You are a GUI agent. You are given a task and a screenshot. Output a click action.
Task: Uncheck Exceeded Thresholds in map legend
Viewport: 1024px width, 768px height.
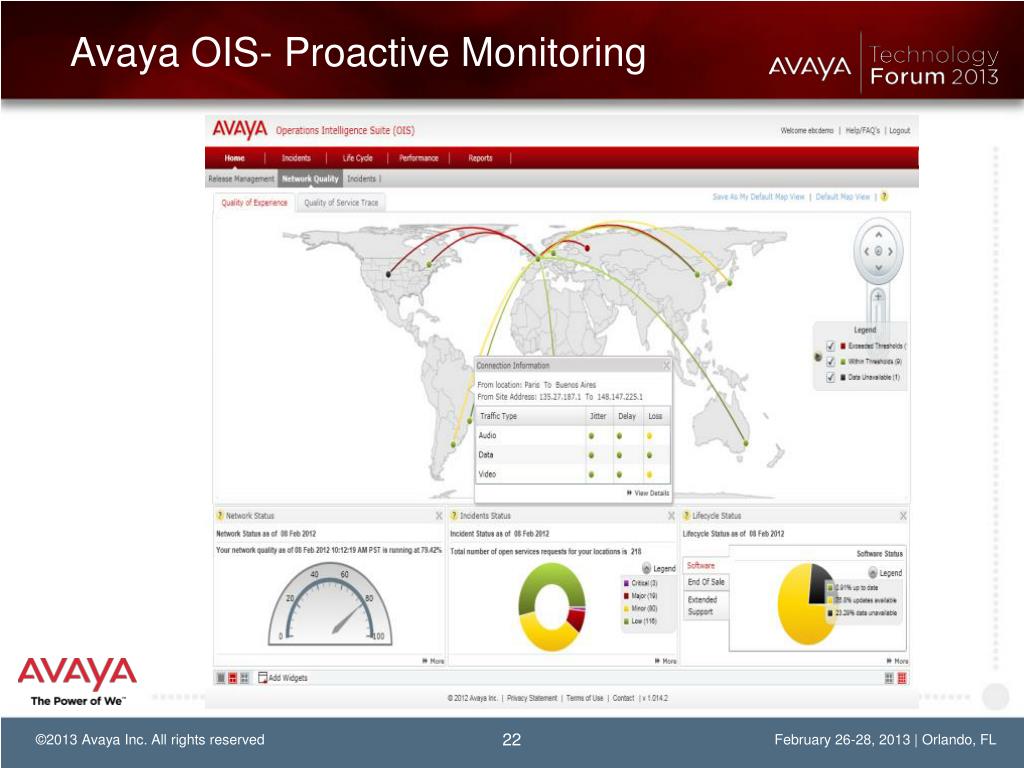point(831,346)
